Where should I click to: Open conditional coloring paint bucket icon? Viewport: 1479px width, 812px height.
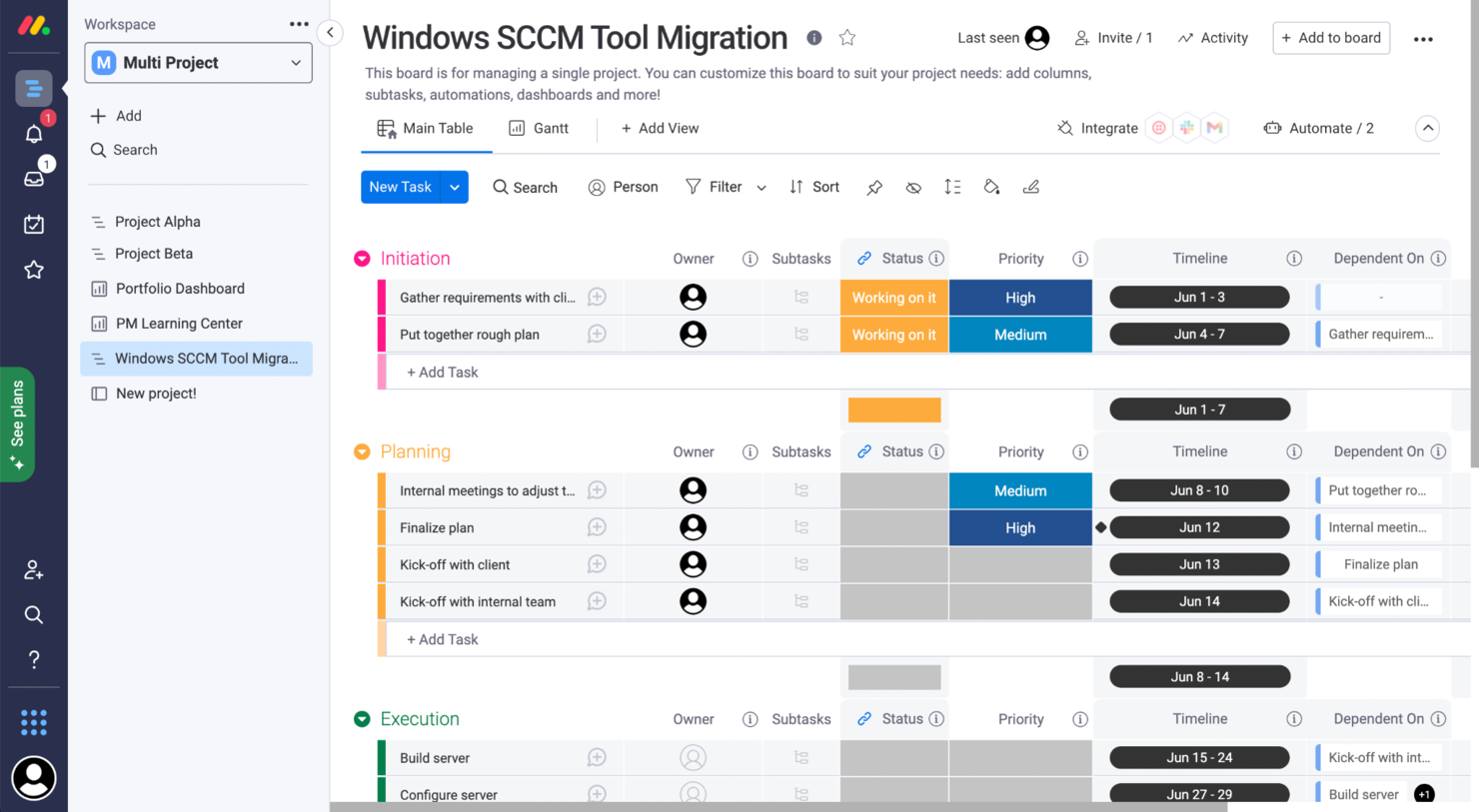[991, 187]
